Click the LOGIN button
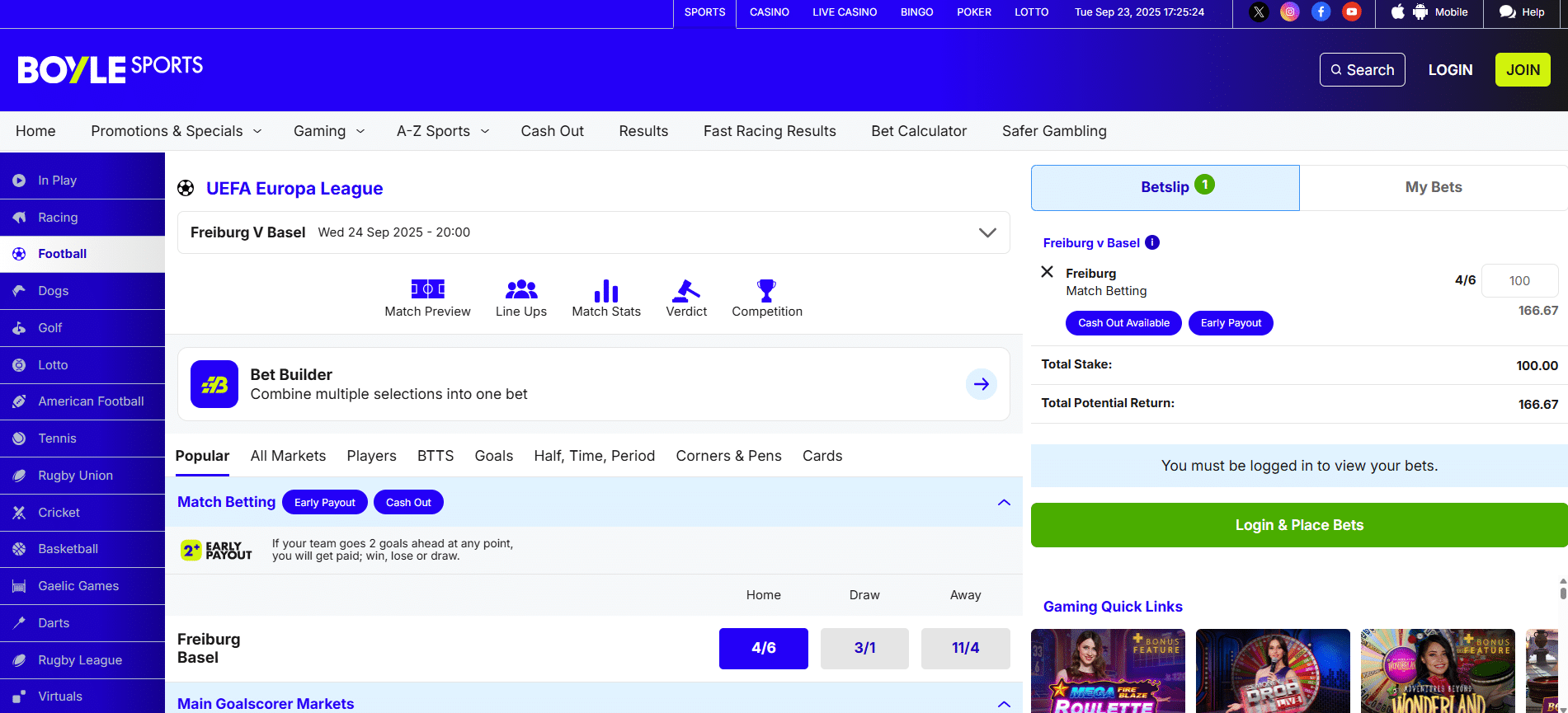This screenshot has height=713, width=1568. [1450, 70]
